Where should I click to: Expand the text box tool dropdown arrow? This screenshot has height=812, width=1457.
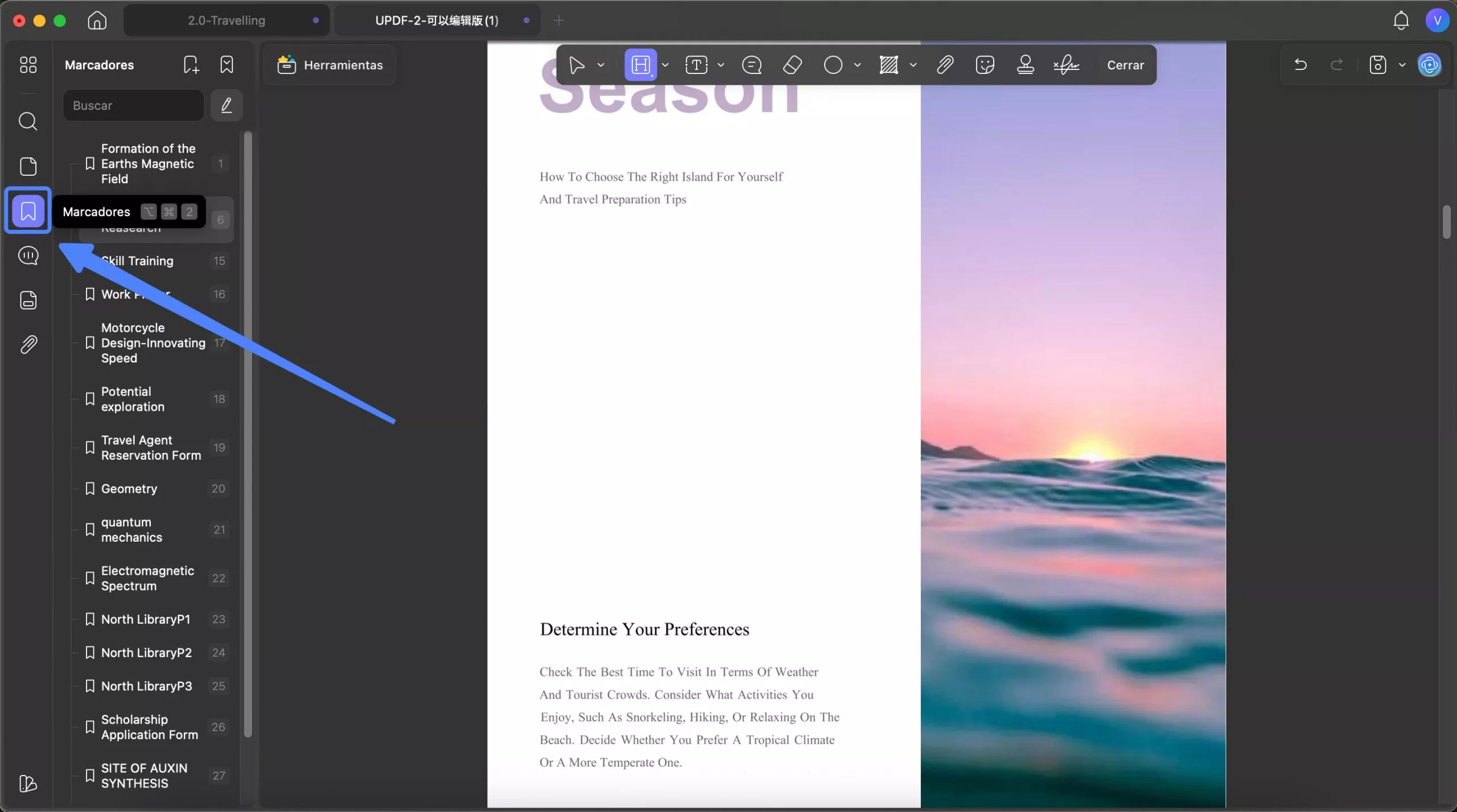tap(721, 65)
